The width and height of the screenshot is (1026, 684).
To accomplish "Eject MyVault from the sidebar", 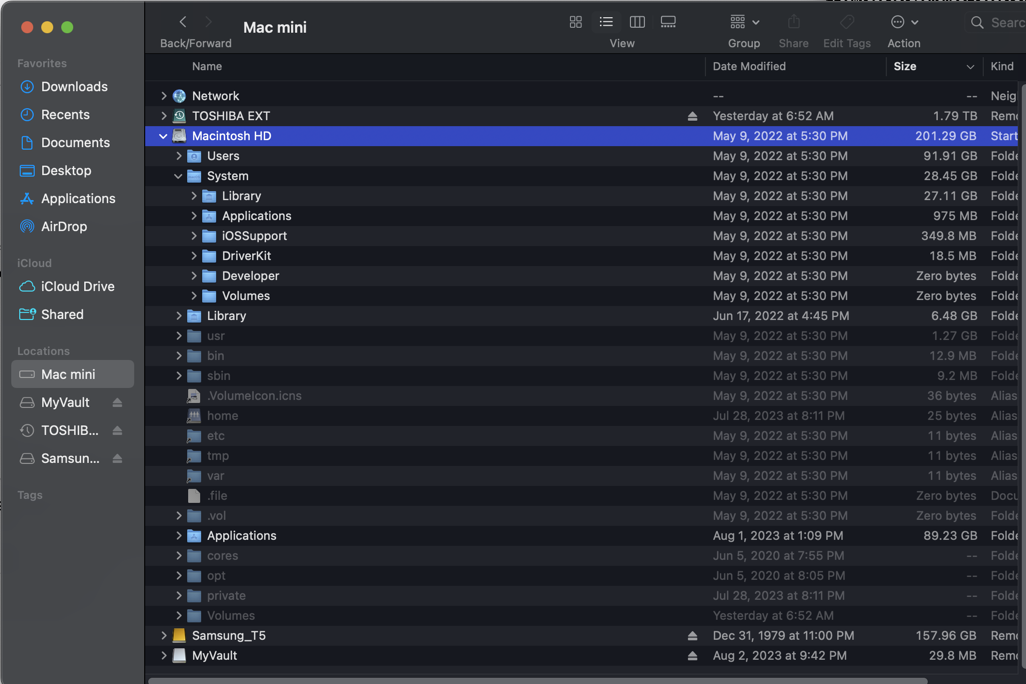I will [x=118, y=403].
